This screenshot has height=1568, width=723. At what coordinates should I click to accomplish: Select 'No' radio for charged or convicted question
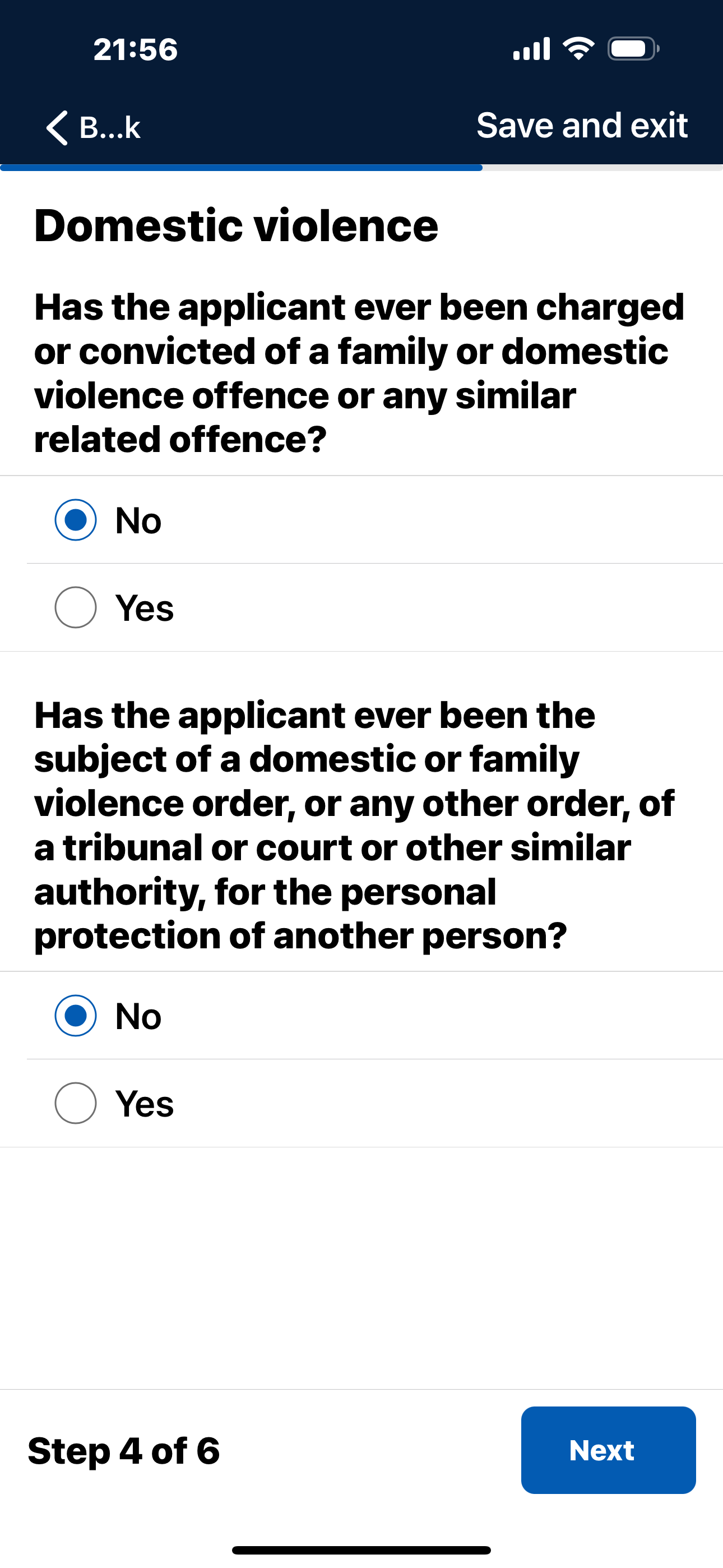[x=76, y=520]
